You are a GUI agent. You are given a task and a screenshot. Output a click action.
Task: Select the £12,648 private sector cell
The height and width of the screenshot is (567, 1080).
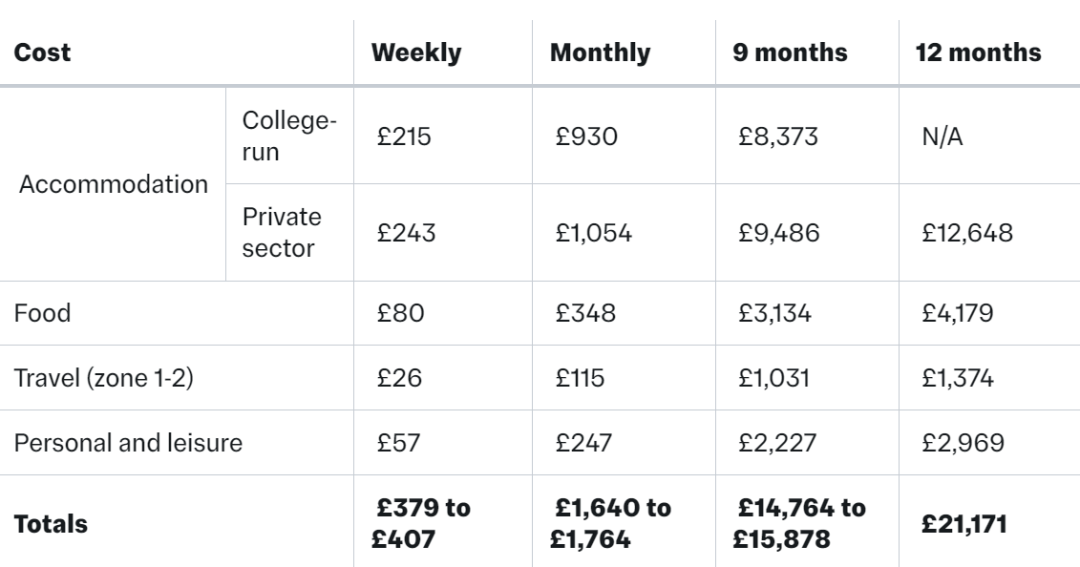click(967, 234)
